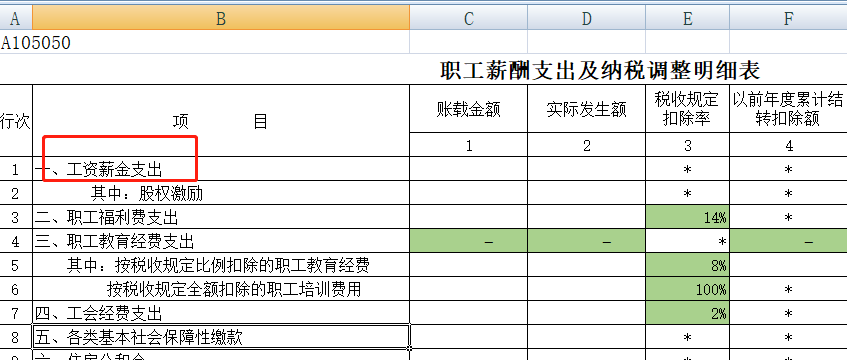
Task: Click column number 1 under 账载金额
Action: coord(468,145)
